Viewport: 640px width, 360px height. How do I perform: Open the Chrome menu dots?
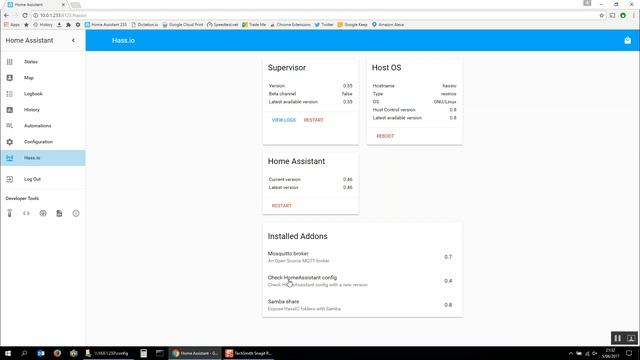pos(634,15)
